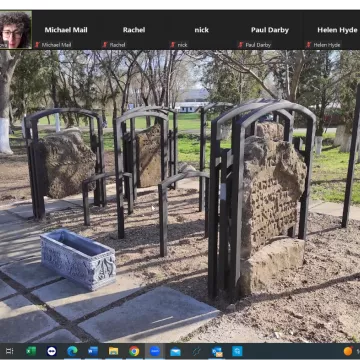Click the shared photo of gravestones
This screenshot has height=360, width=360.
coord(180,196)
